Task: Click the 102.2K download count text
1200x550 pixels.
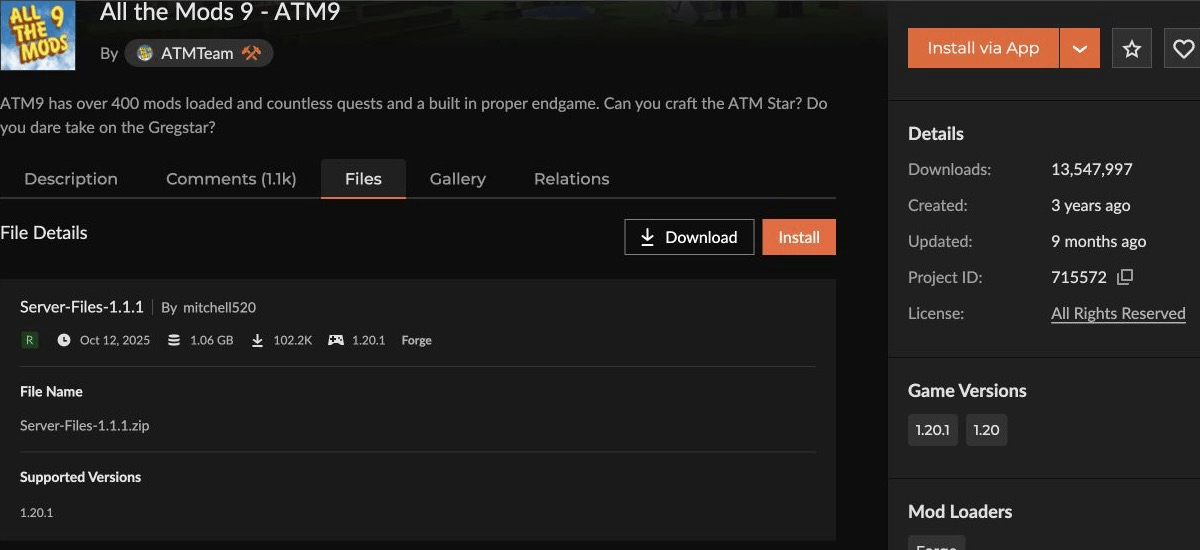Action: pyautogui.click(x=293, y=340)
